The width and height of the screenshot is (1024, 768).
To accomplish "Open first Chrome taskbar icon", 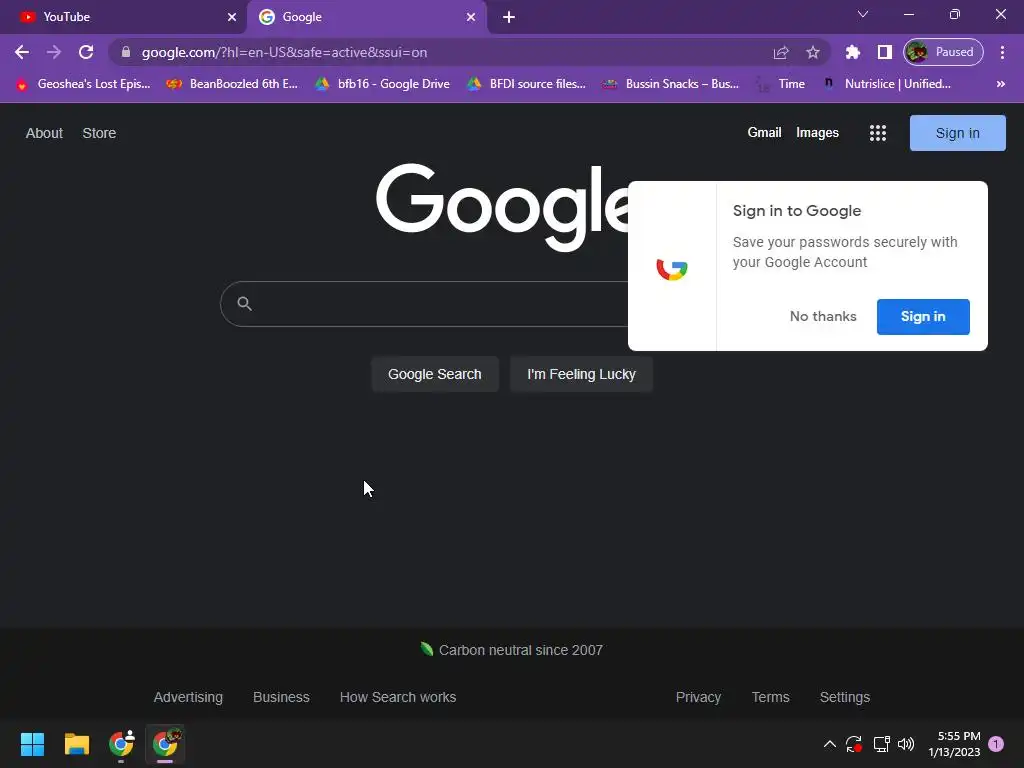I will click(121, 744).
